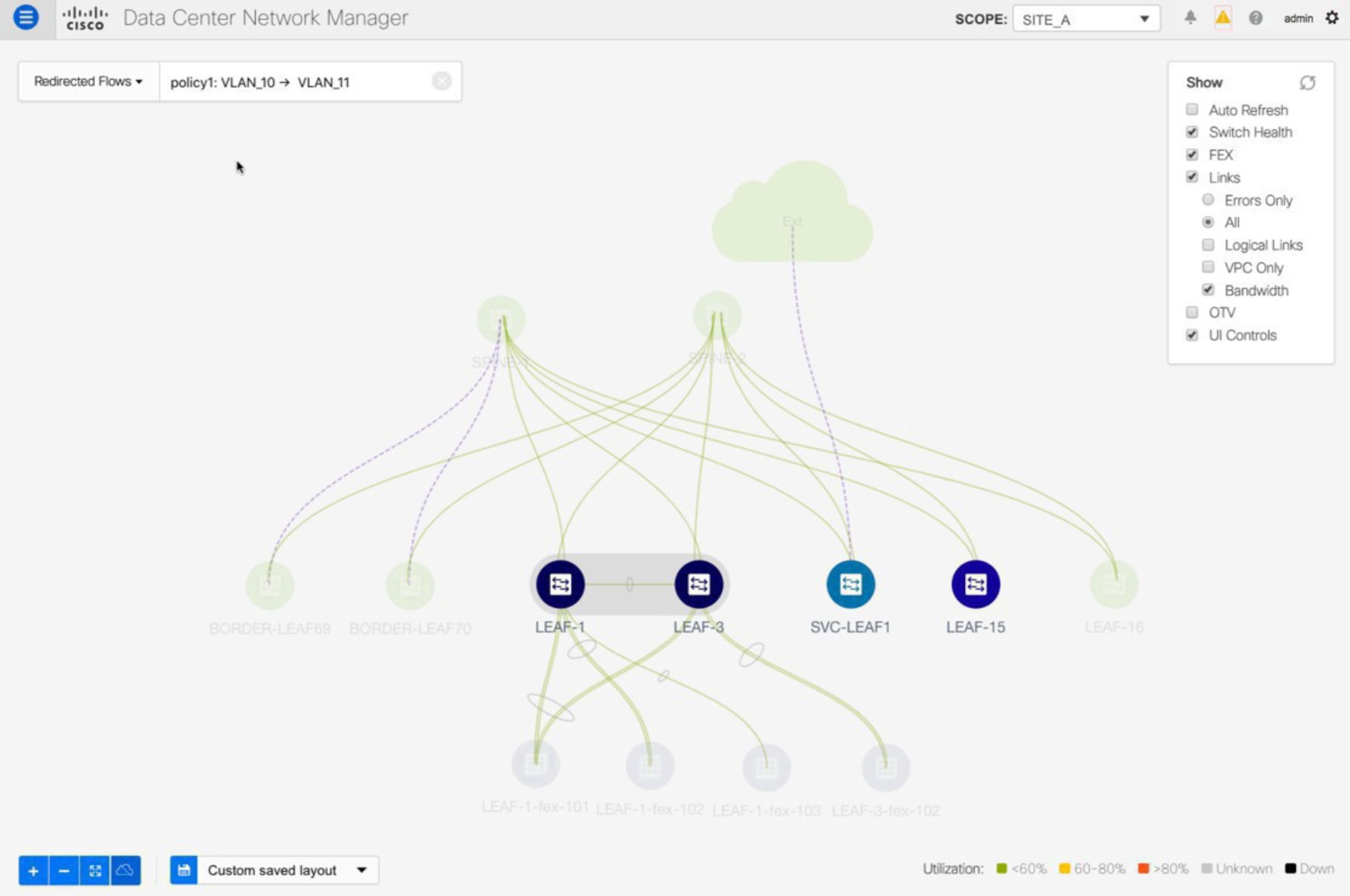This screenshot has width=1350, height=896.
Task: Click the orange >80% utilization swatch
Action: pos(1143,869)
